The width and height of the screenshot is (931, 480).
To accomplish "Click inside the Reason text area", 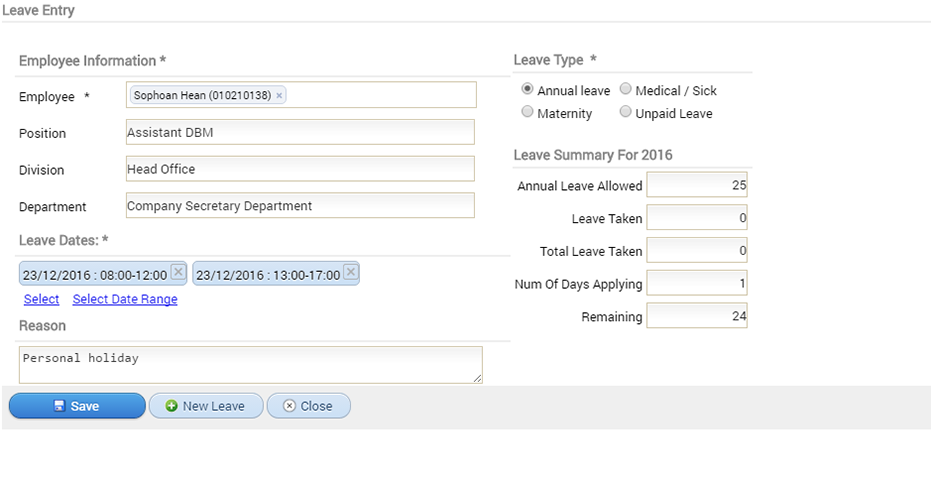I will 251,365.
